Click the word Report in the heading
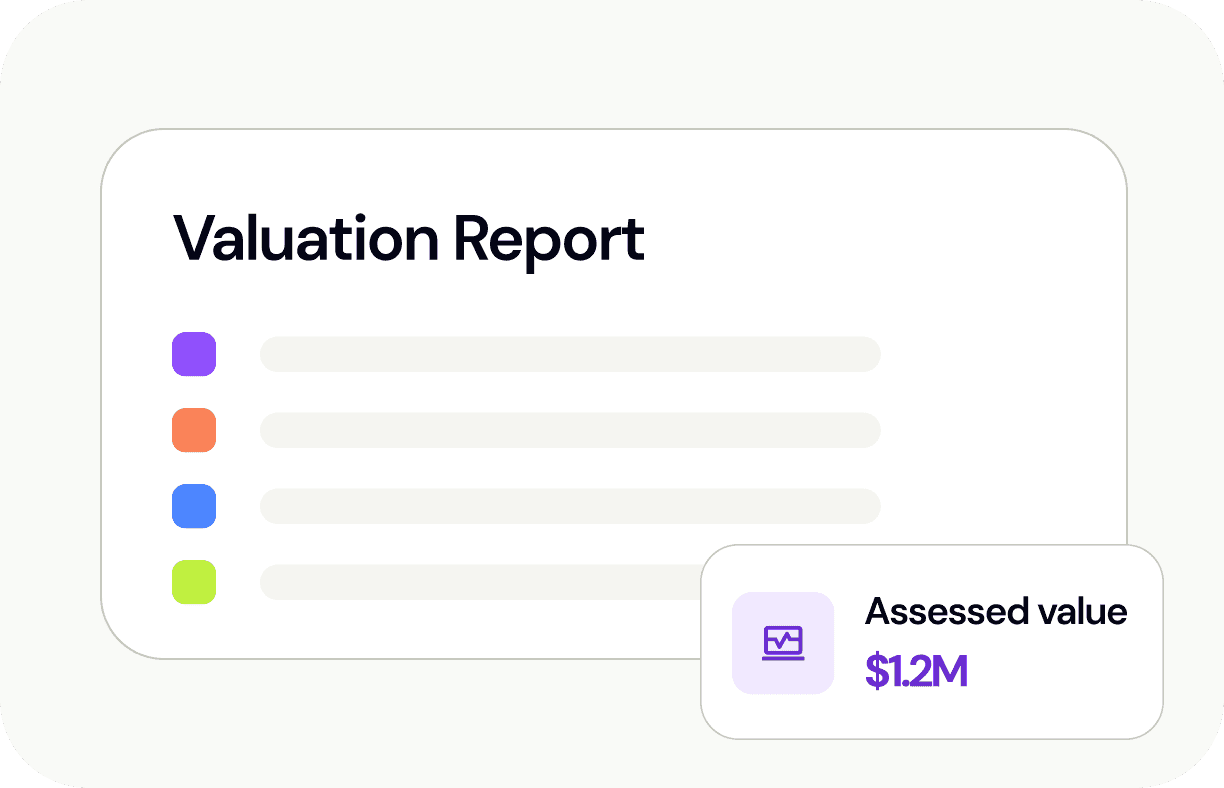The image size is (1224, 788). click(548, 238)
